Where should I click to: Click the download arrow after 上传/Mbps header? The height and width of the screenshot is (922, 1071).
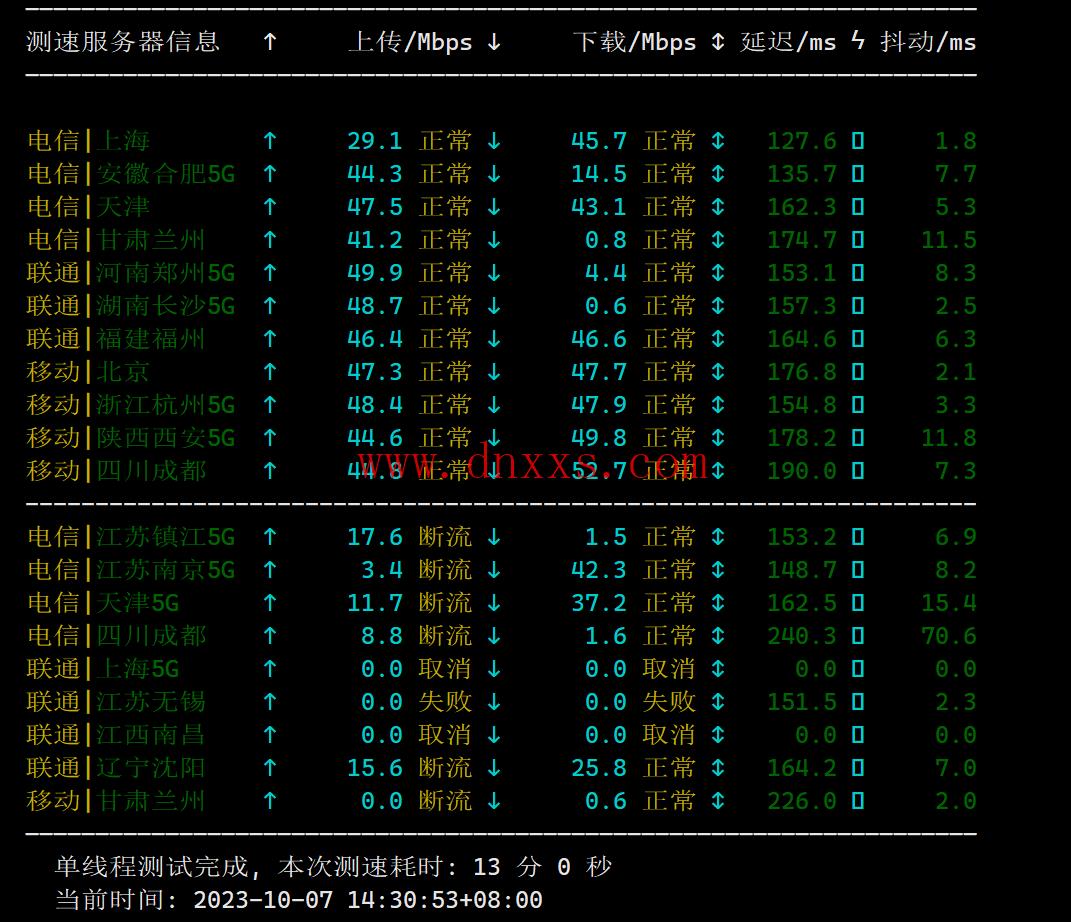(493, 42)
